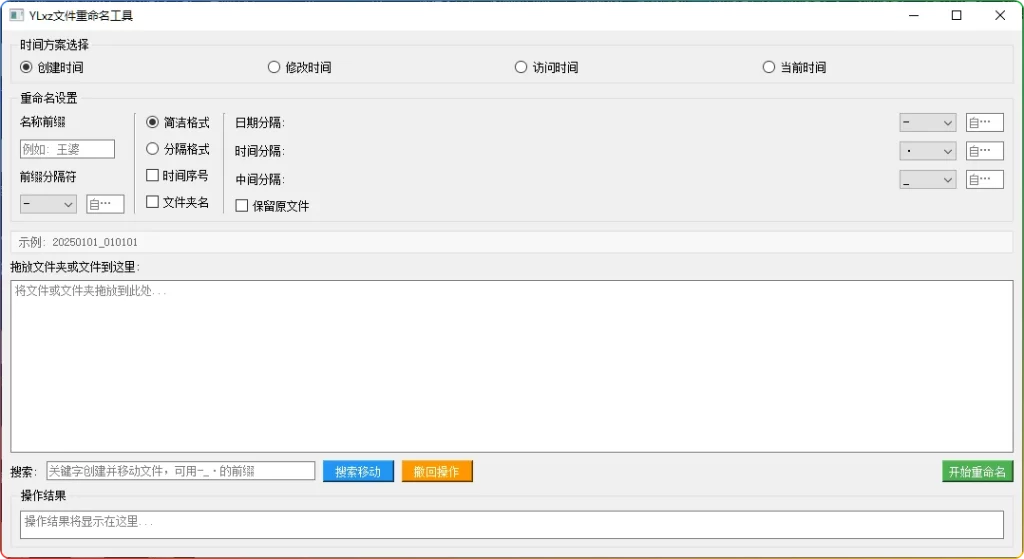Open the 前缀分隔符 dropdown
Screen dimensions: 1024x559
[x=48, y=204]
